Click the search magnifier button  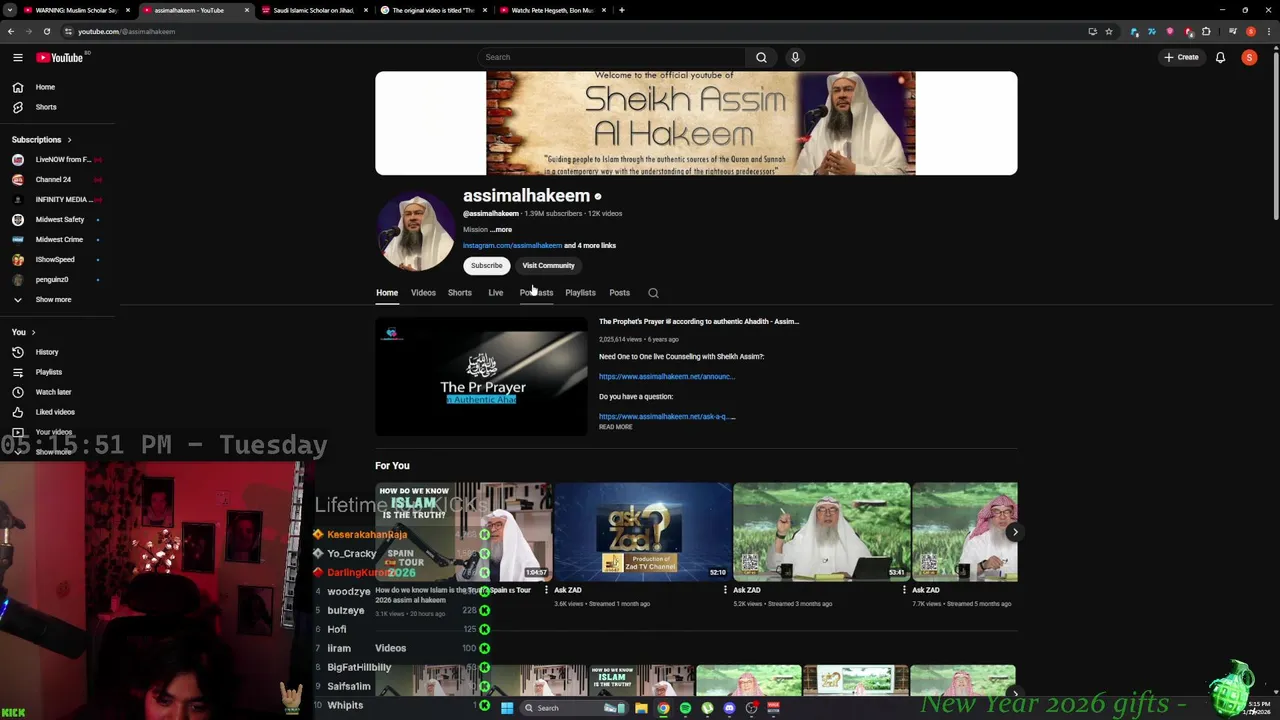click(x=761, y=57)
